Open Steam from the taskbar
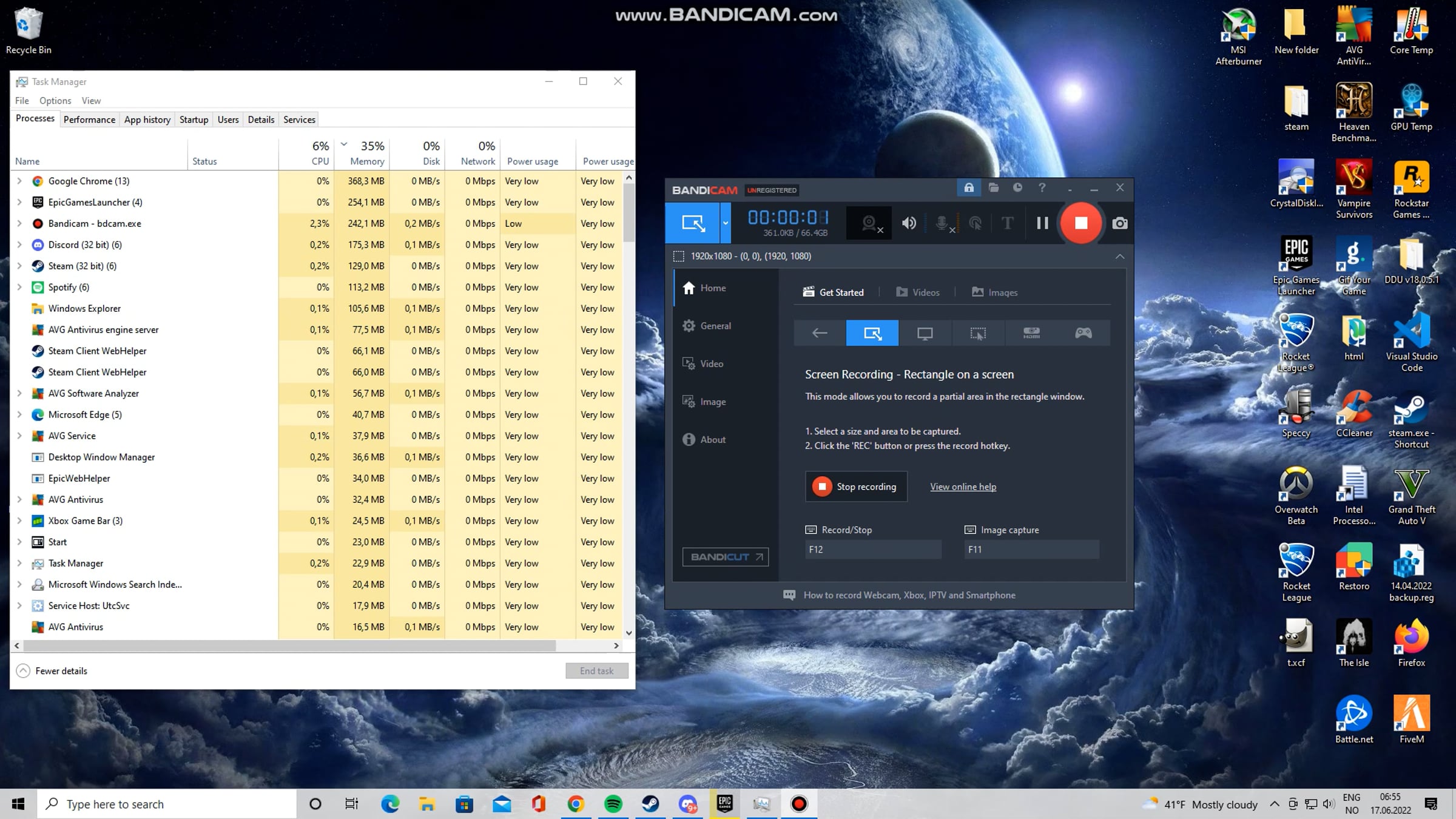 [651, 804]
